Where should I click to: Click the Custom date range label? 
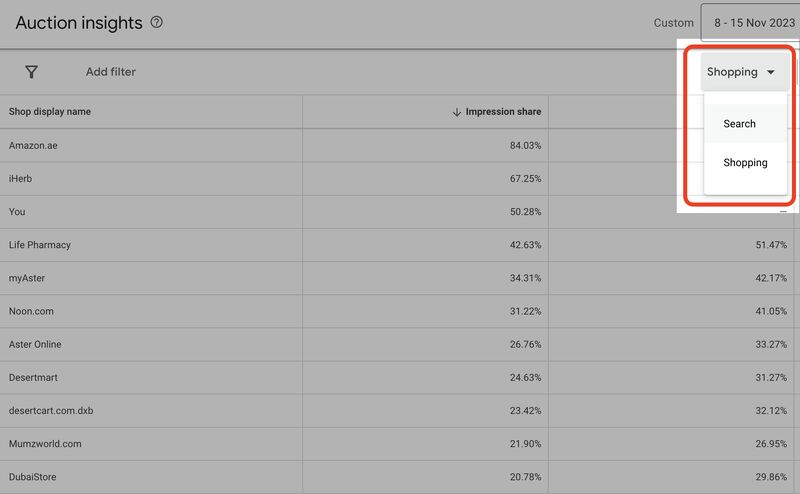pos(673,23)
